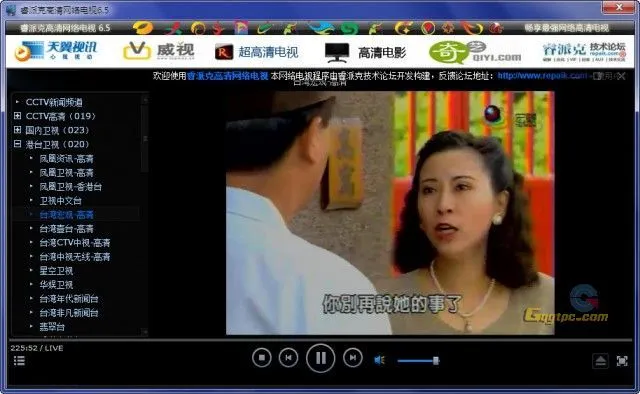Stop the live stream playback
This screenshot has width=640, height=394.
point(262,358)
